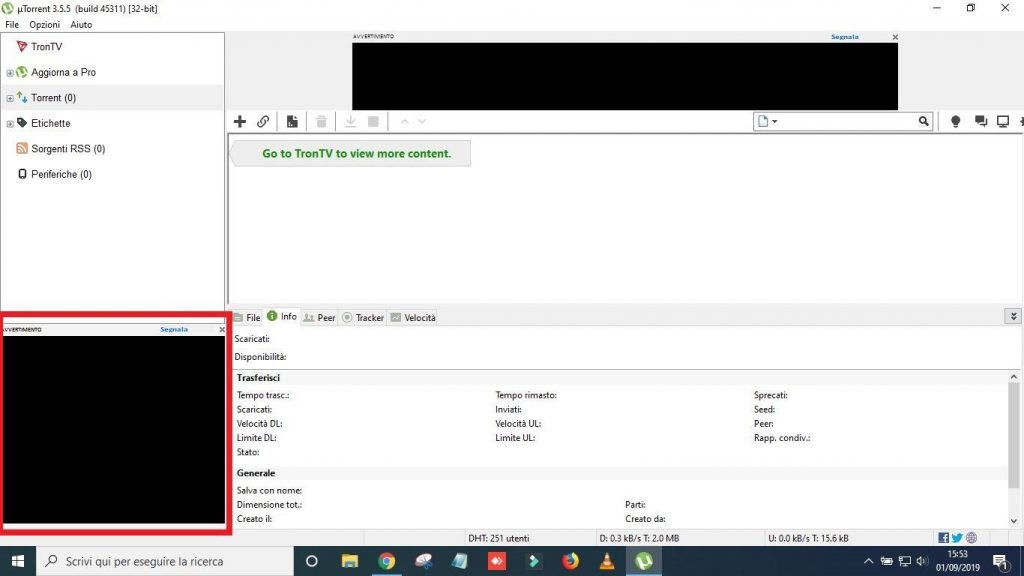This screenshot has width=1024, height=576.
Task: Open the lightbulb bundles icon
Action: 955,121
